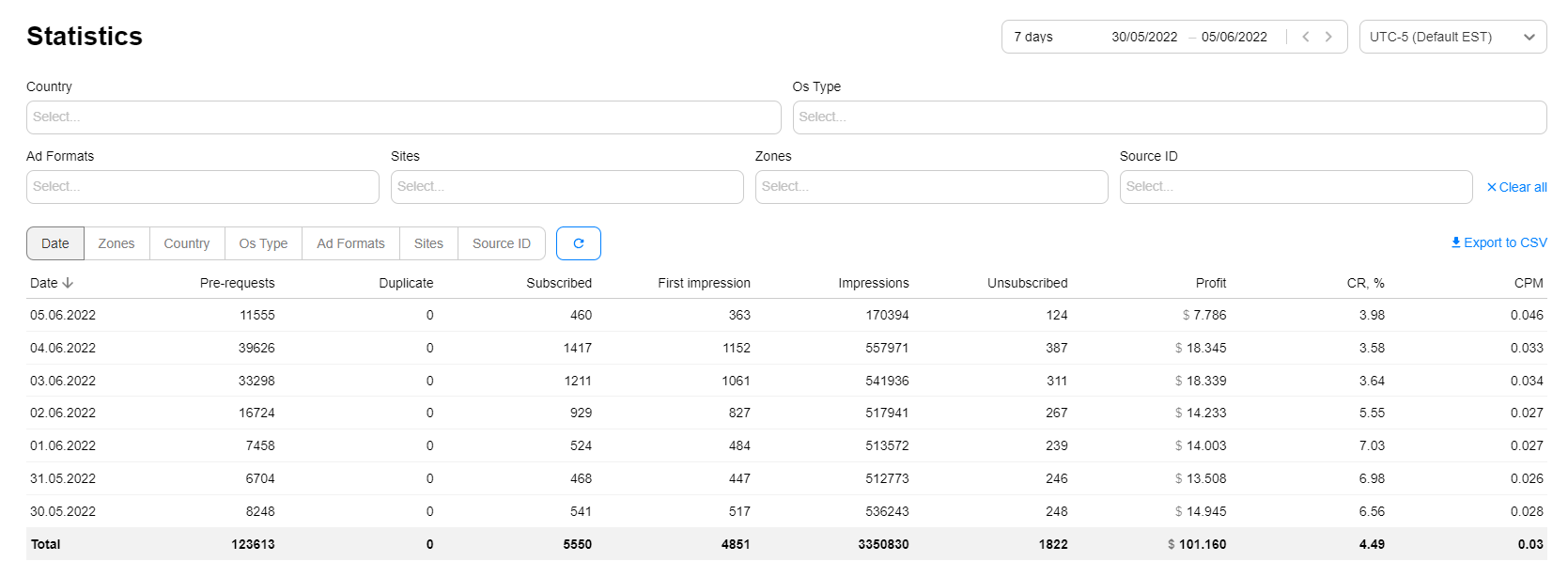1568x577 pixels.
Task: Click the refresh statistics icon button
Action: click(x=578, y=243)
